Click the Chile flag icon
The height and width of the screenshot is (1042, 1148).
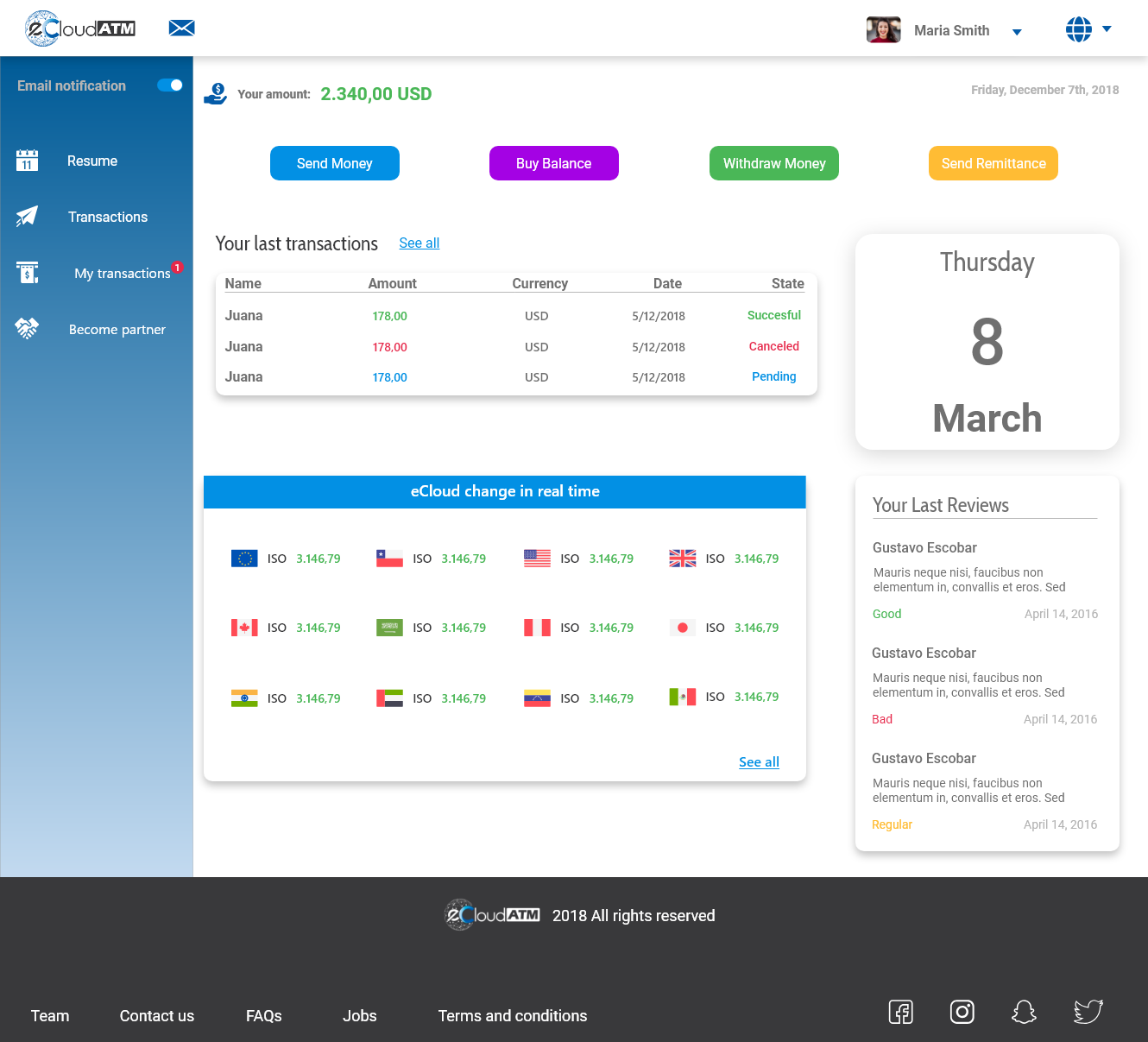tap(389, 559)
